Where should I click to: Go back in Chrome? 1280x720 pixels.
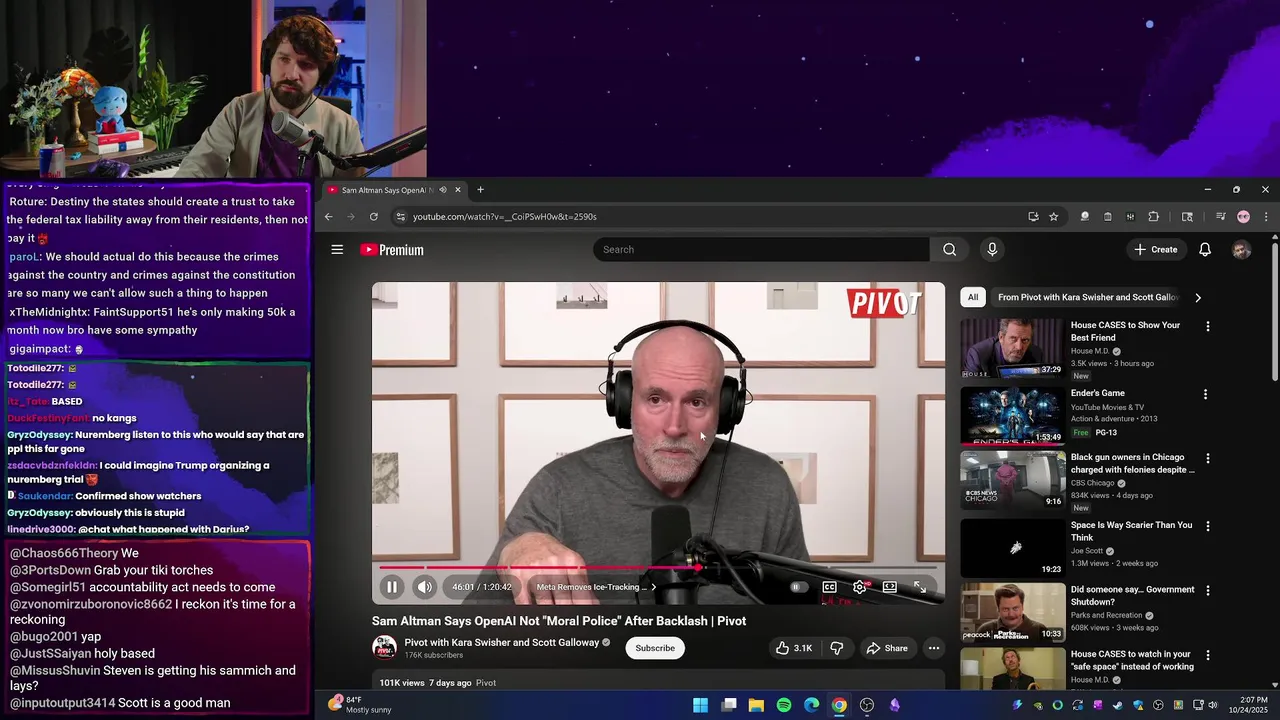click(x=328, y=217)
